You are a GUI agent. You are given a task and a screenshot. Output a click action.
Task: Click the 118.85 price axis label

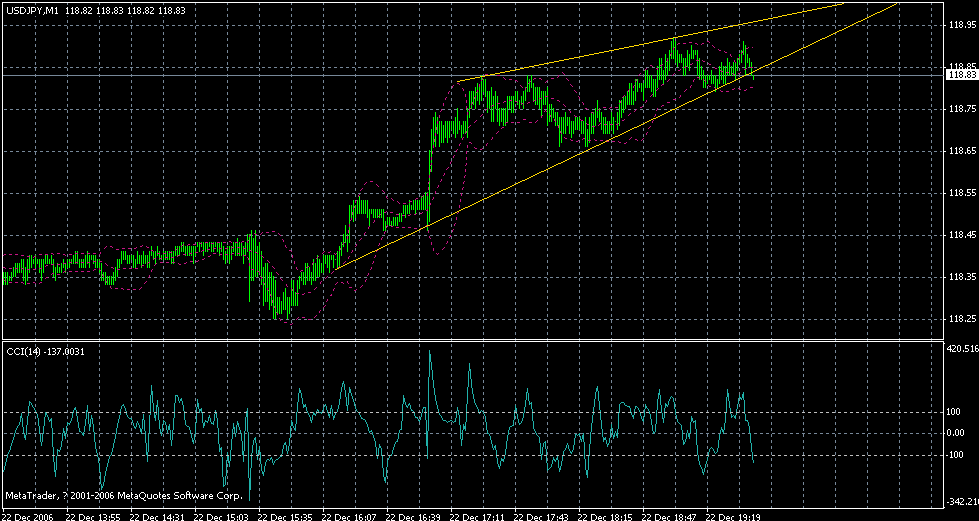point(962,66)
